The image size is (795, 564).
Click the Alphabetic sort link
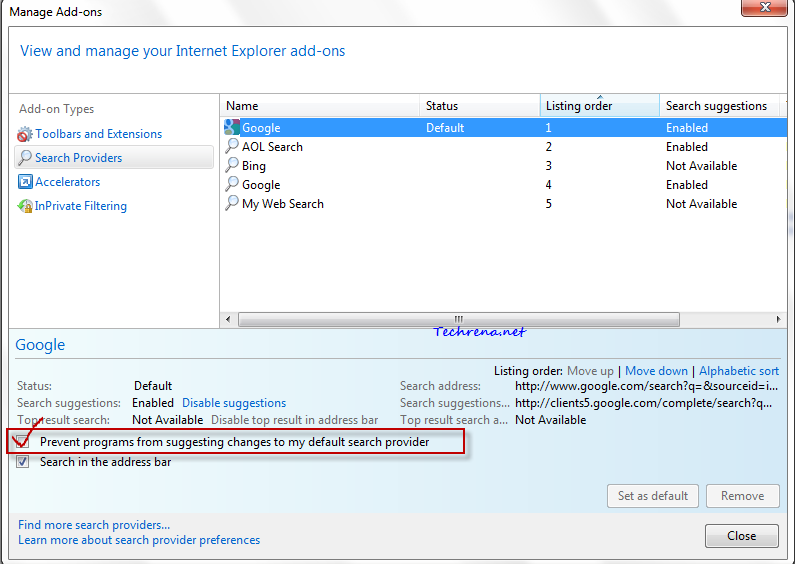[739, 371]
